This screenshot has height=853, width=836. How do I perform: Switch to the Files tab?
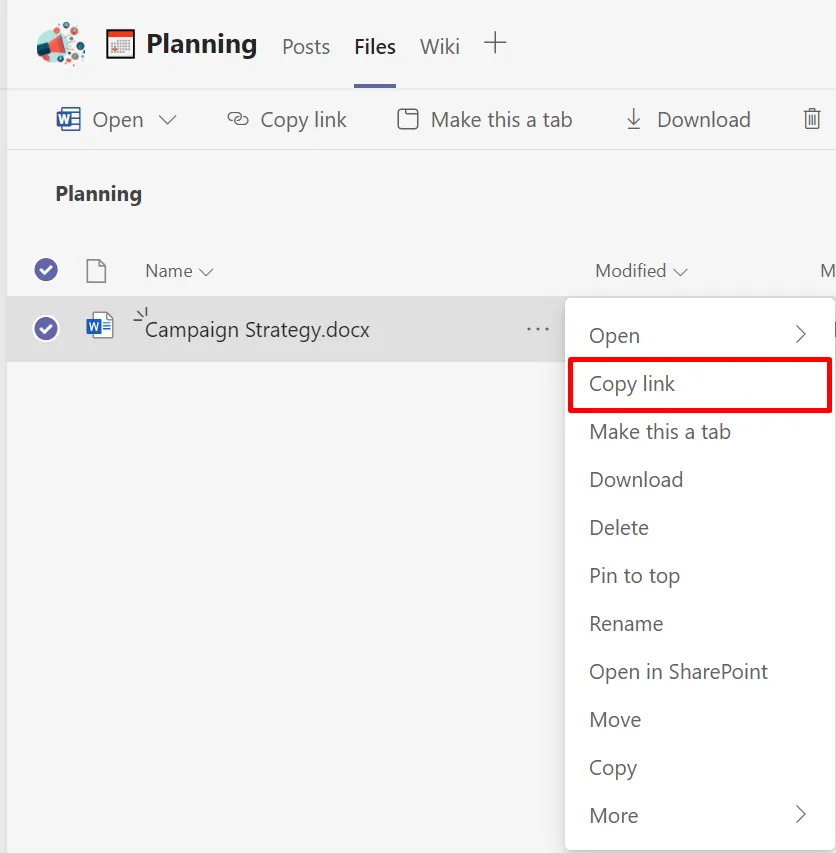pyautogui.click(x=375, y=47)
